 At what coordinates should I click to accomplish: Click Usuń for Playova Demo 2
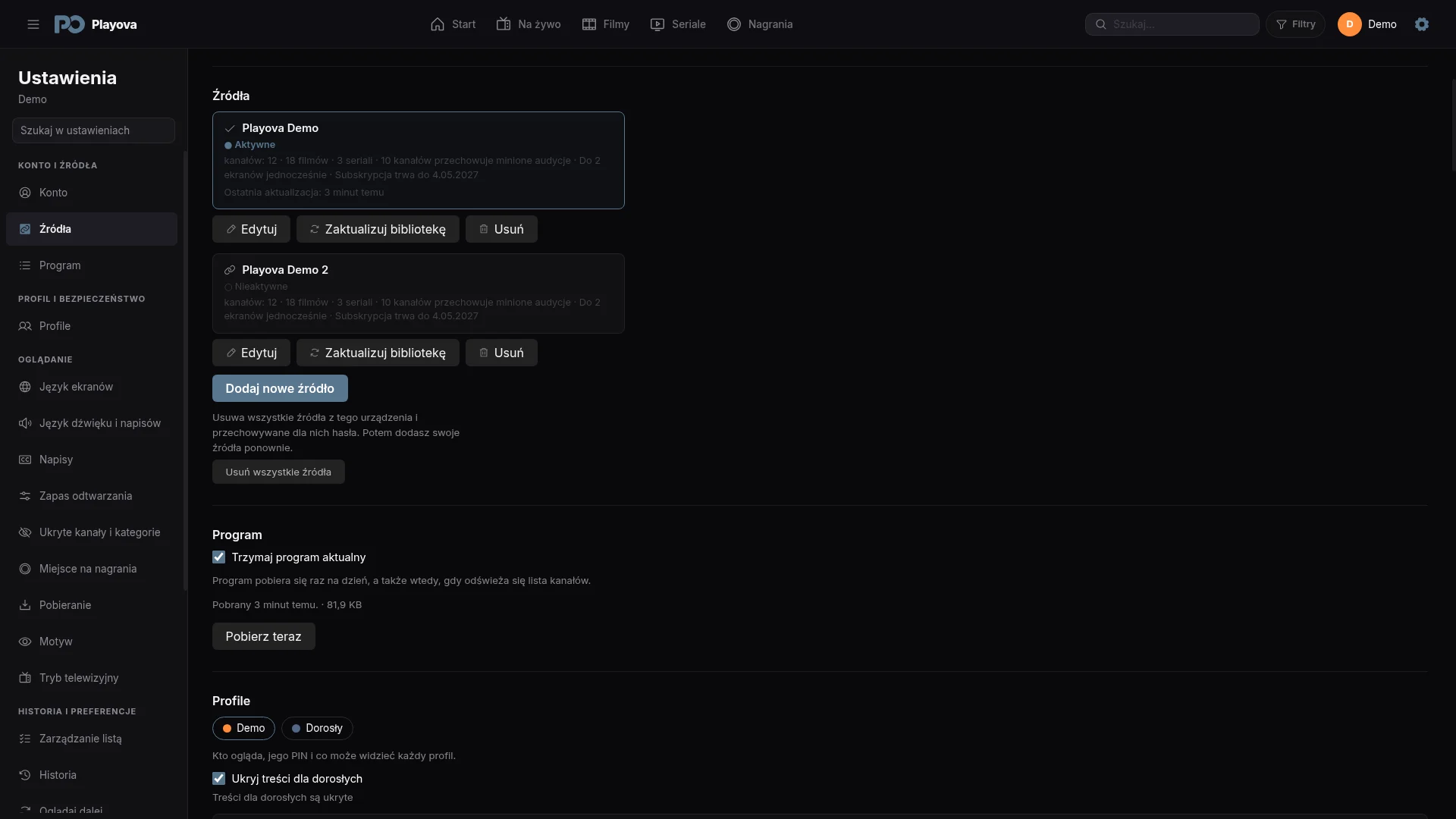(501, 353)
